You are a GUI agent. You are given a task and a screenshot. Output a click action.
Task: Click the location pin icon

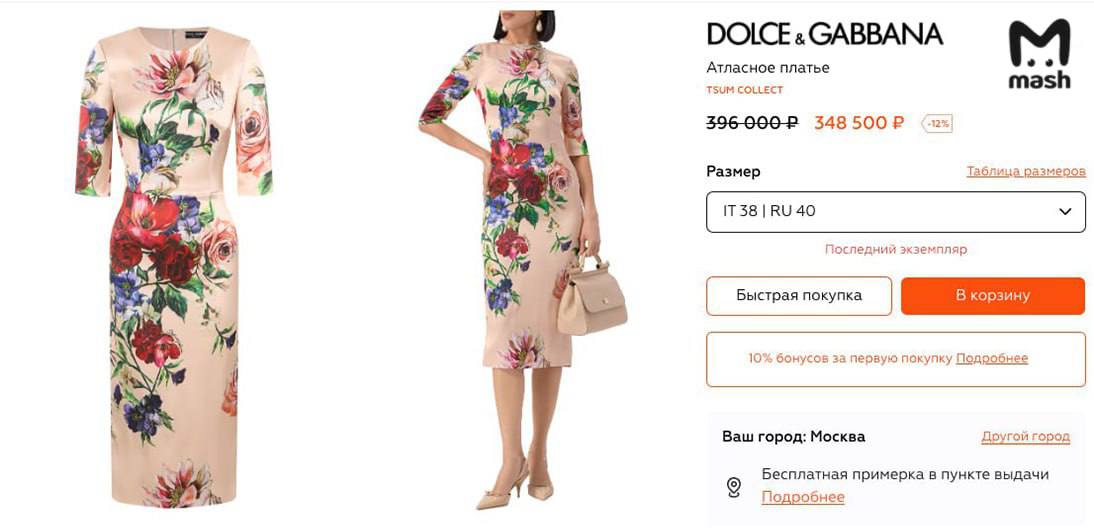(x=733, y=487)
